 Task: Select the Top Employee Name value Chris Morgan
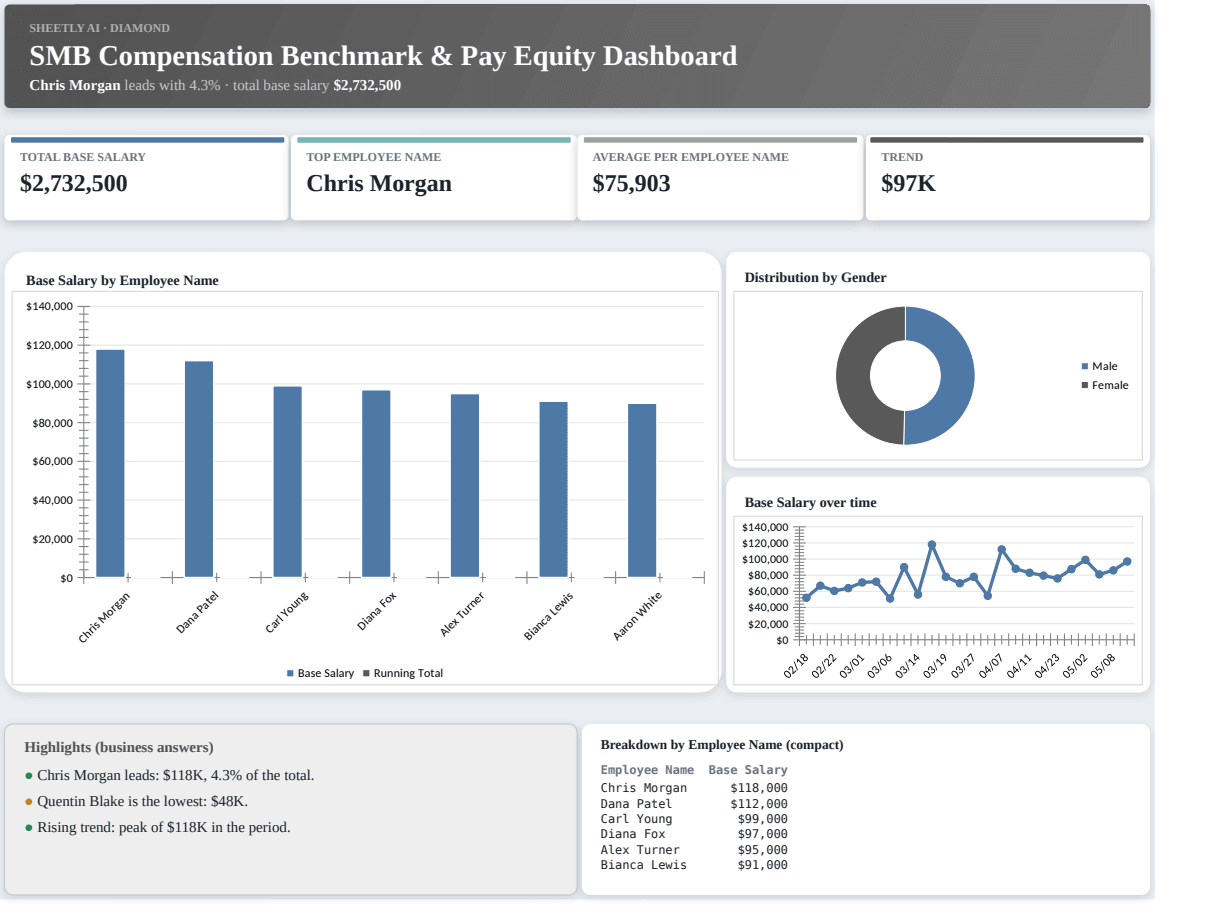click(379, 183)
